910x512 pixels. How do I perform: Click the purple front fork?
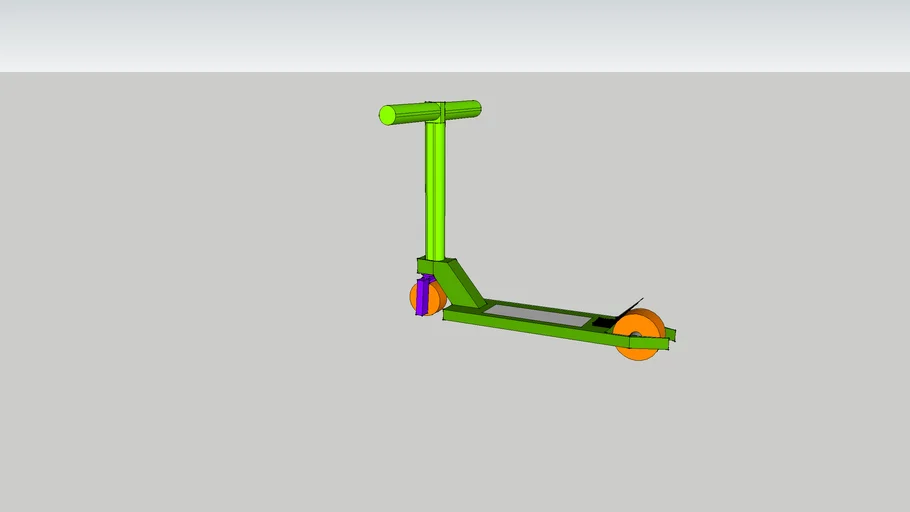click(x=423, y=296)
